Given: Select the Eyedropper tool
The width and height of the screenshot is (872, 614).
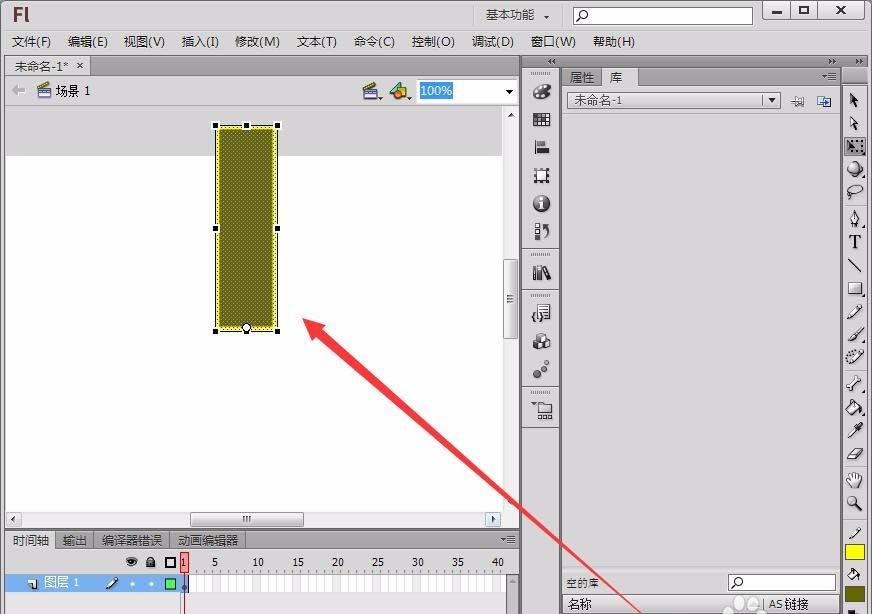Looking at the screenshot, I should coord(855,430).
